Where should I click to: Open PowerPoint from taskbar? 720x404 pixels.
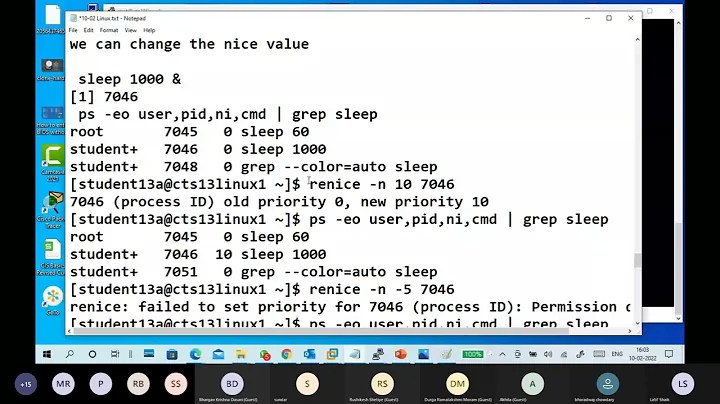click(400, 354)
